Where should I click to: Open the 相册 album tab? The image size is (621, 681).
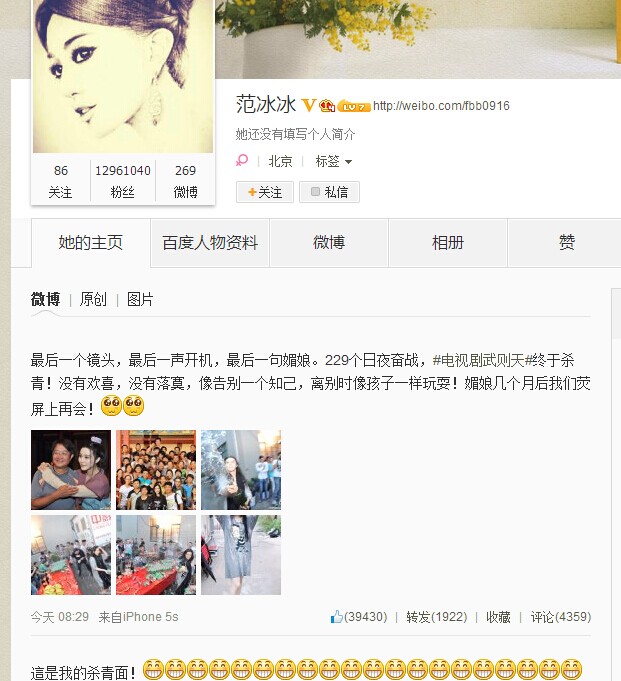[448, 243]
